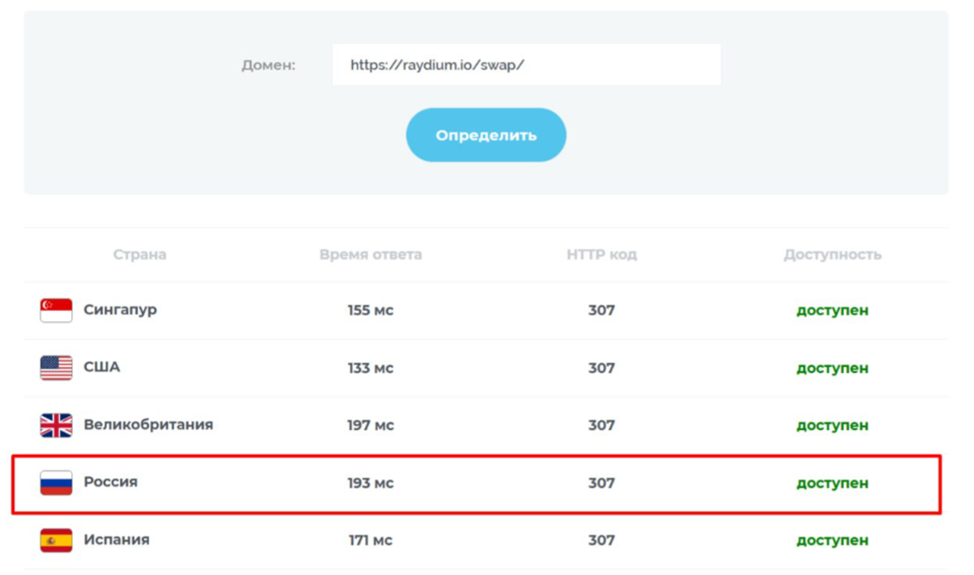Click the Великобритания country name
The height and width of the screenshot is (575, 974).
(148, 425)
